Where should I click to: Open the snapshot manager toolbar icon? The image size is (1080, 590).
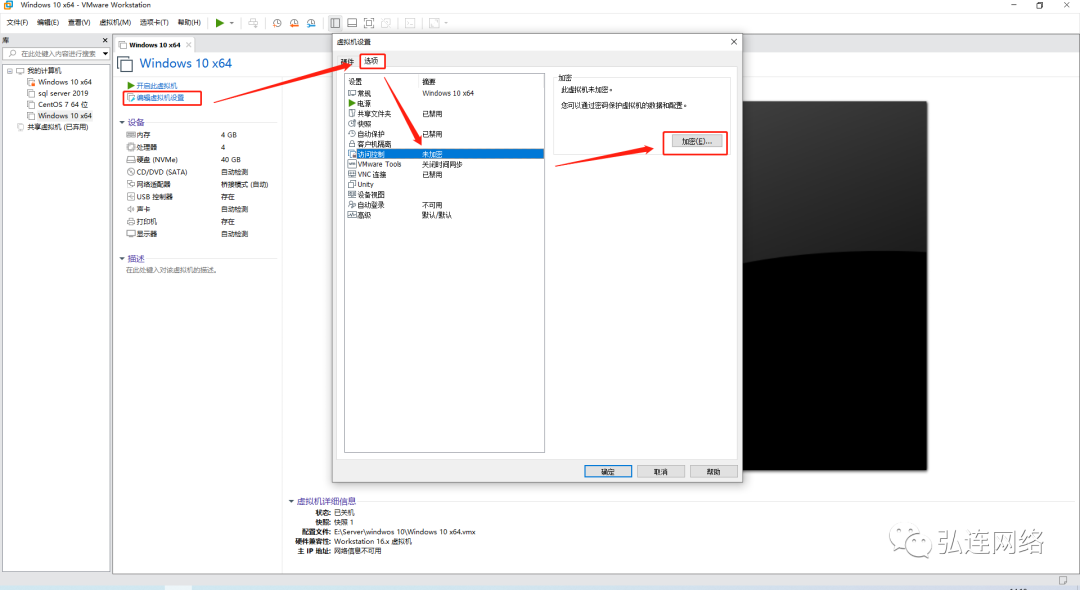pyautogui.click(x=311, y=23)
